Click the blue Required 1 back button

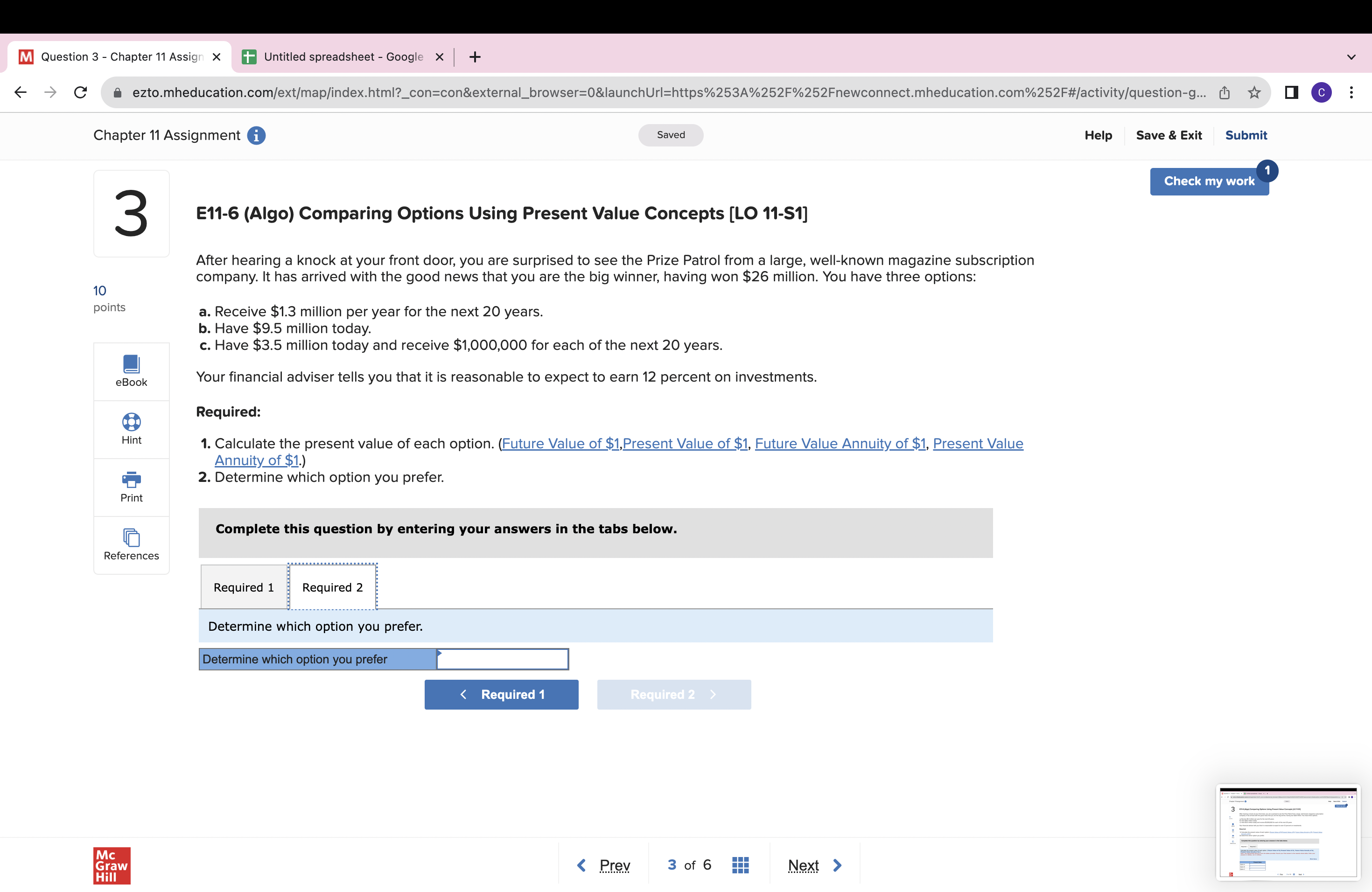(x=501, y=694)
